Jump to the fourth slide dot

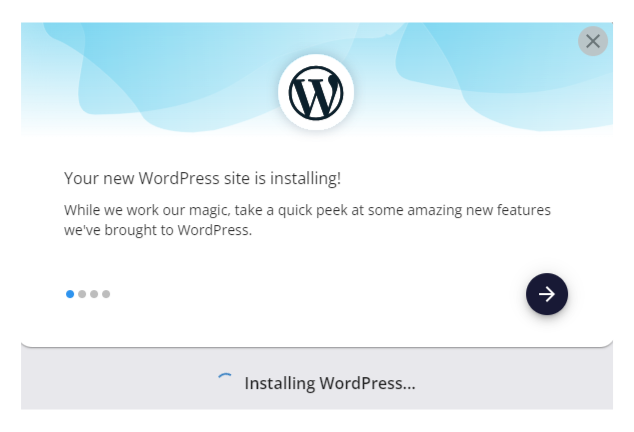[106, 294]
